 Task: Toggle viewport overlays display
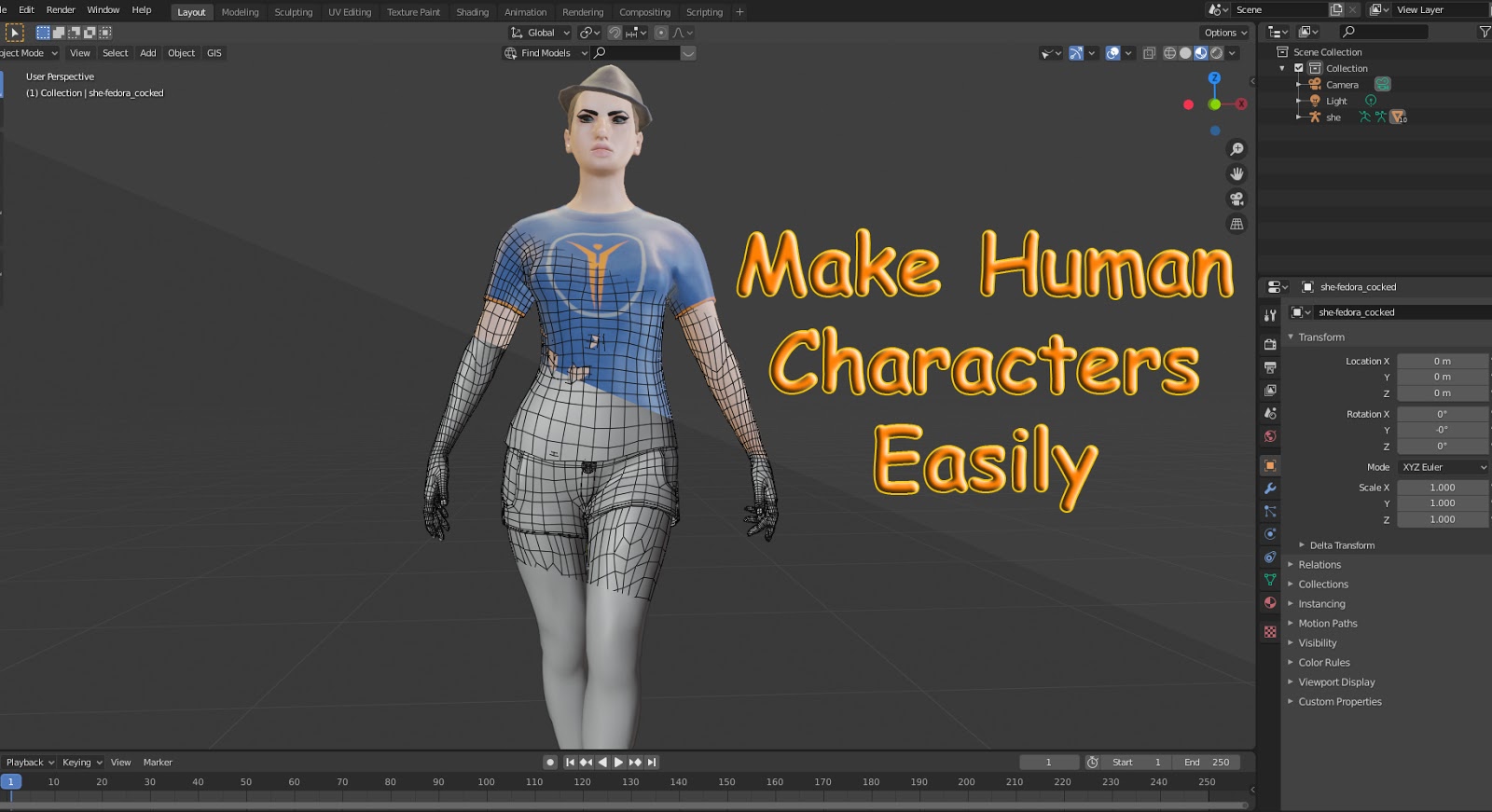tap(1112, 53)
